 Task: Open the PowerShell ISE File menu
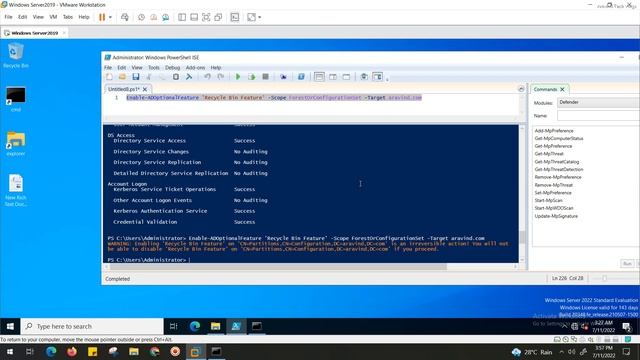click(x=108, y=67)
